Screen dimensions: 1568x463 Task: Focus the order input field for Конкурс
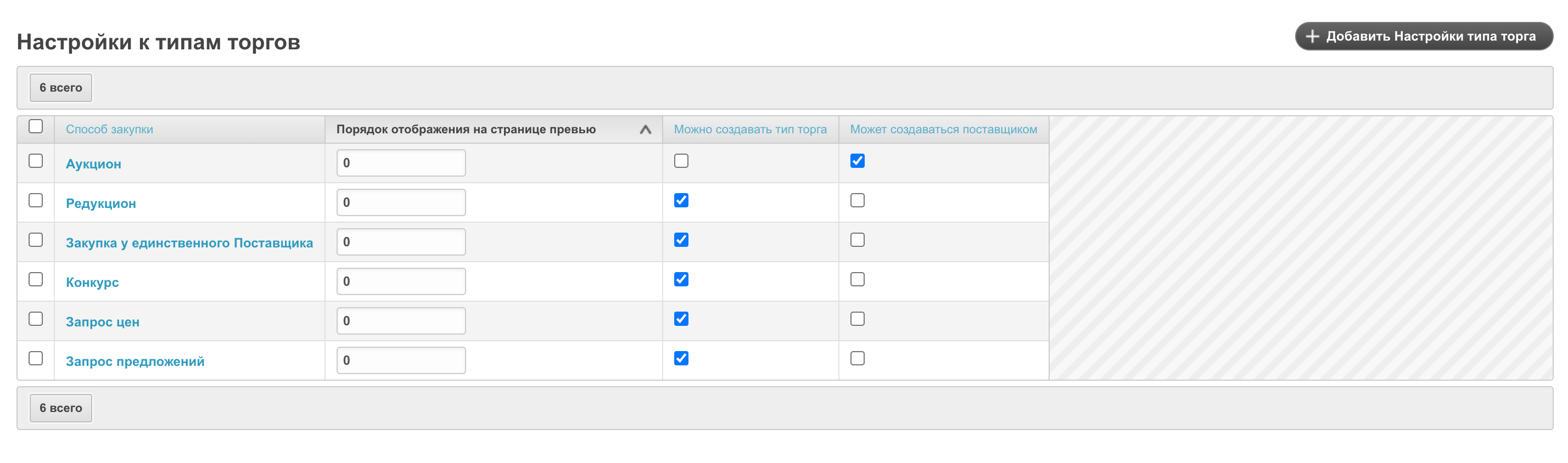tap(401, 281)
